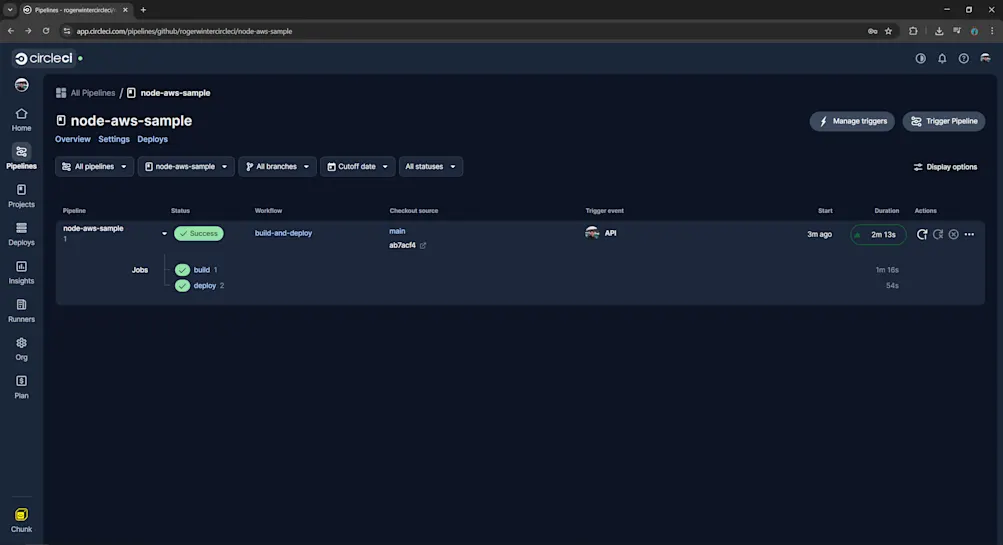Screen dimensions: 1003x545
Task: Click the build job success checkmark
Action: [x=182, y=270]
